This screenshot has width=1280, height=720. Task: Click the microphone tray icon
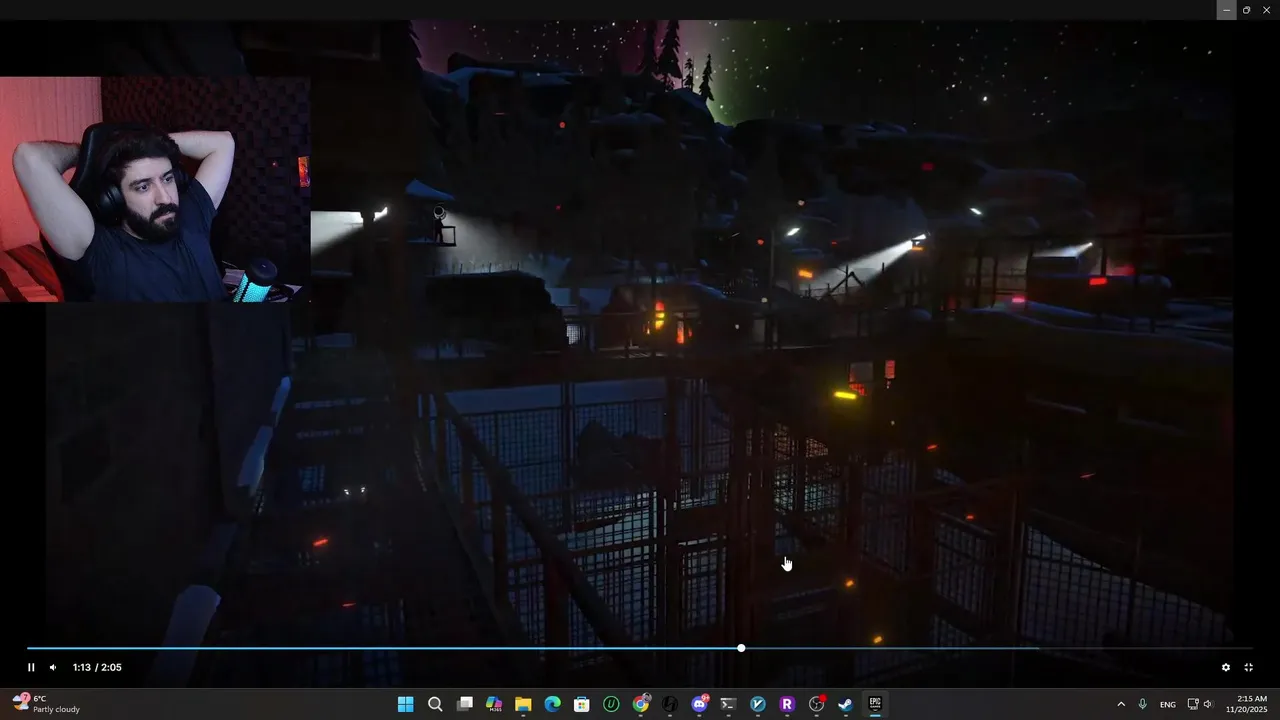[x=1142, y=704]
